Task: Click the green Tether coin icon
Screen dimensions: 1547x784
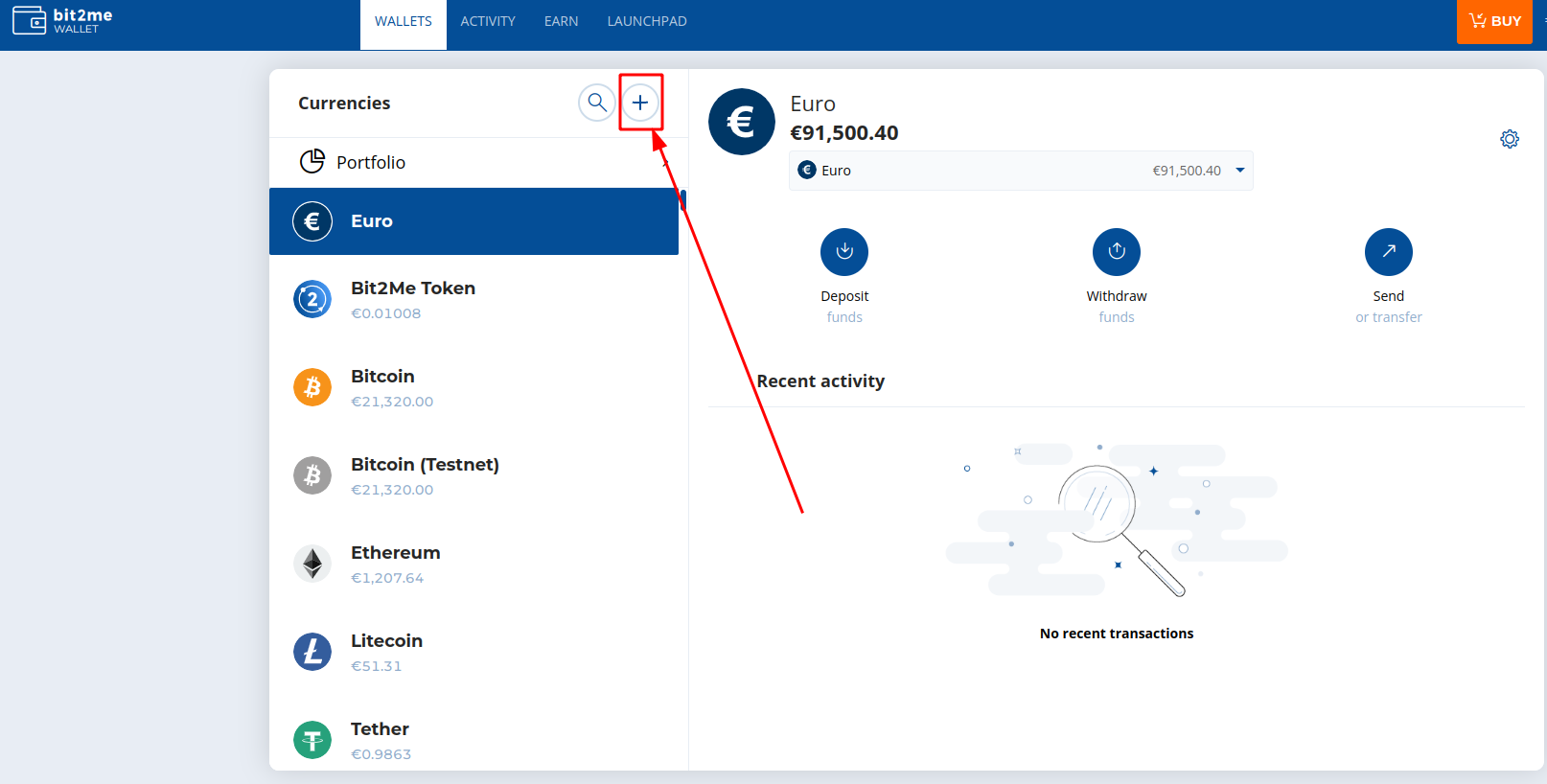Action: (x=312, y=740)
